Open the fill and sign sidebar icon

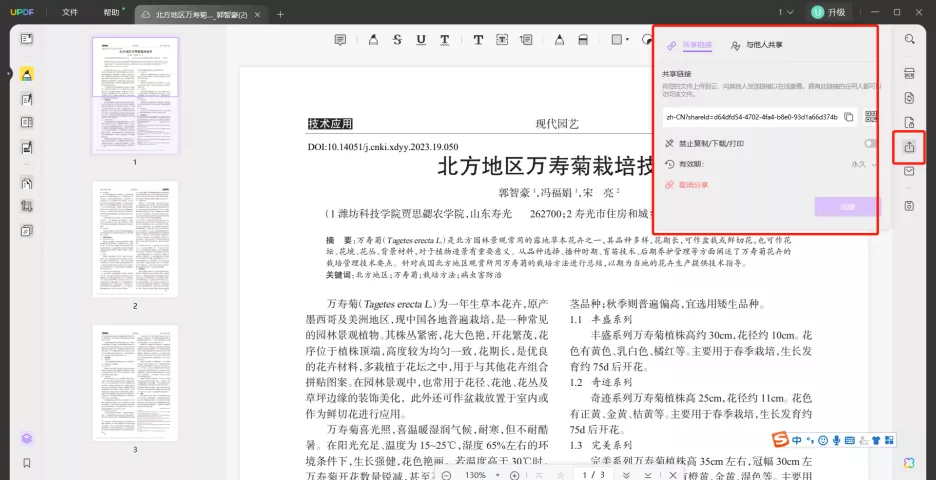[x=26, y=147]
